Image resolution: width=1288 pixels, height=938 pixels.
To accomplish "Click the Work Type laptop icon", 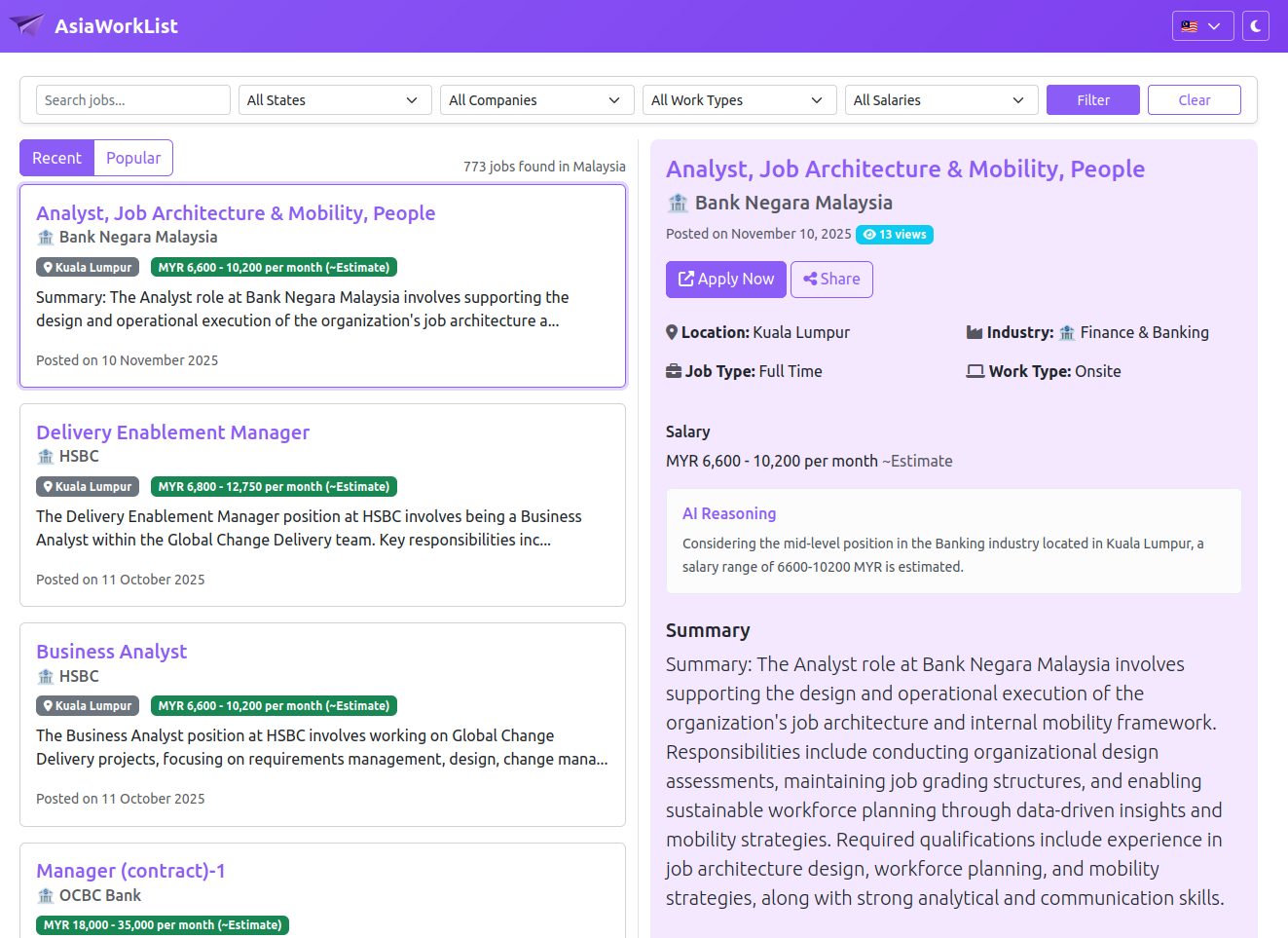I will pos(975,371).
